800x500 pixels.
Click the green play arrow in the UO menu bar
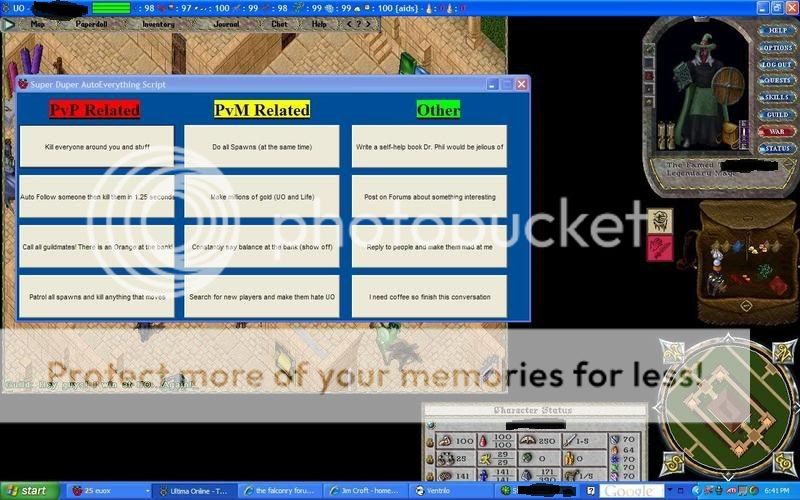point(8,24)
